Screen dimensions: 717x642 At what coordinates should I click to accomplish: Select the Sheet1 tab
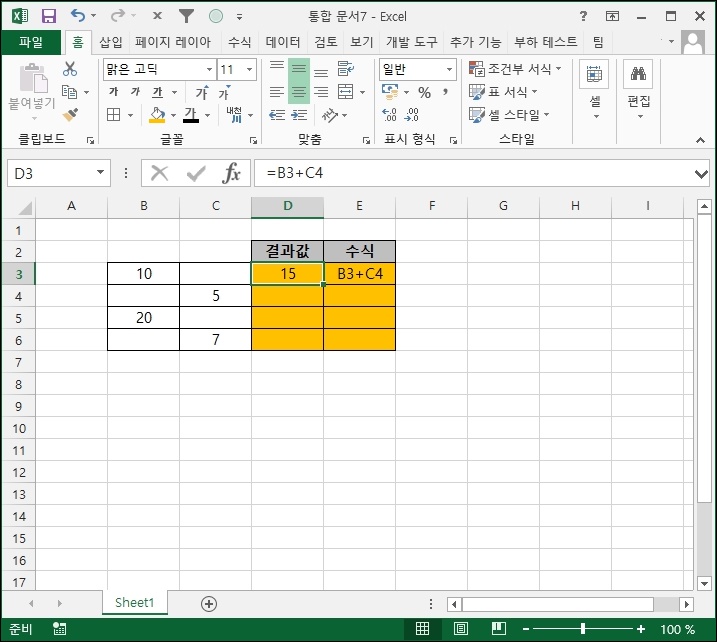[x=134, y=603]
